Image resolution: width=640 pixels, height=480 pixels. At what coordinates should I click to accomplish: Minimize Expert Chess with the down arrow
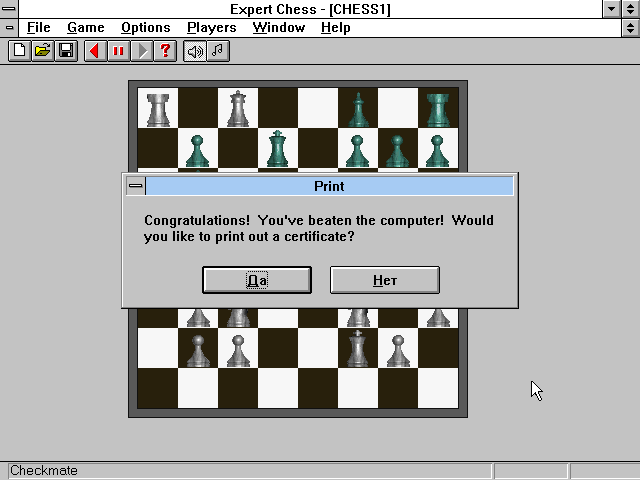[611, 9]
